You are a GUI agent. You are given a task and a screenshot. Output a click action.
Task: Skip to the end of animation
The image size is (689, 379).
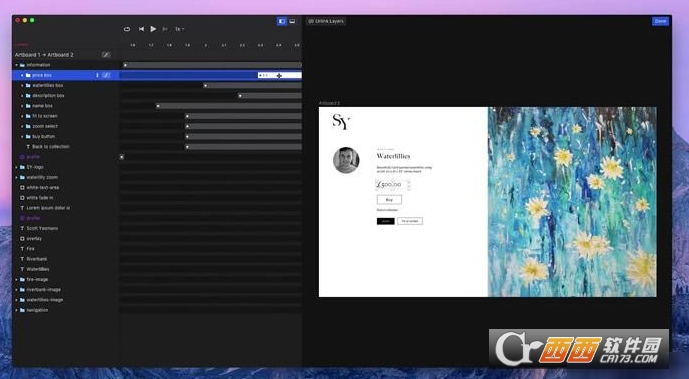[165, 29]
